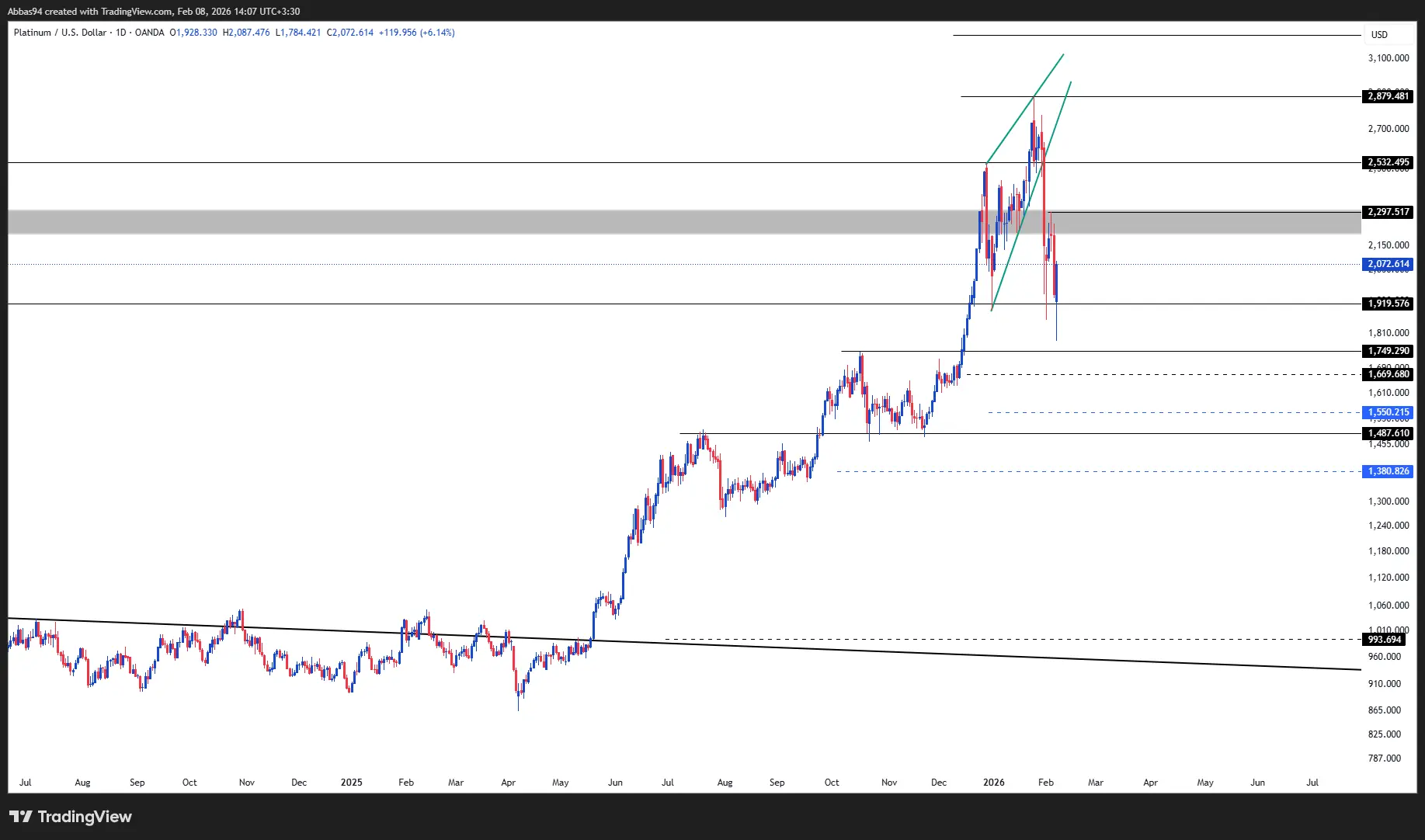The width and height of the screenshot is (1425, 840).
Task: Click the 1D timeframe indicator
Action: (x=121, y=33)
